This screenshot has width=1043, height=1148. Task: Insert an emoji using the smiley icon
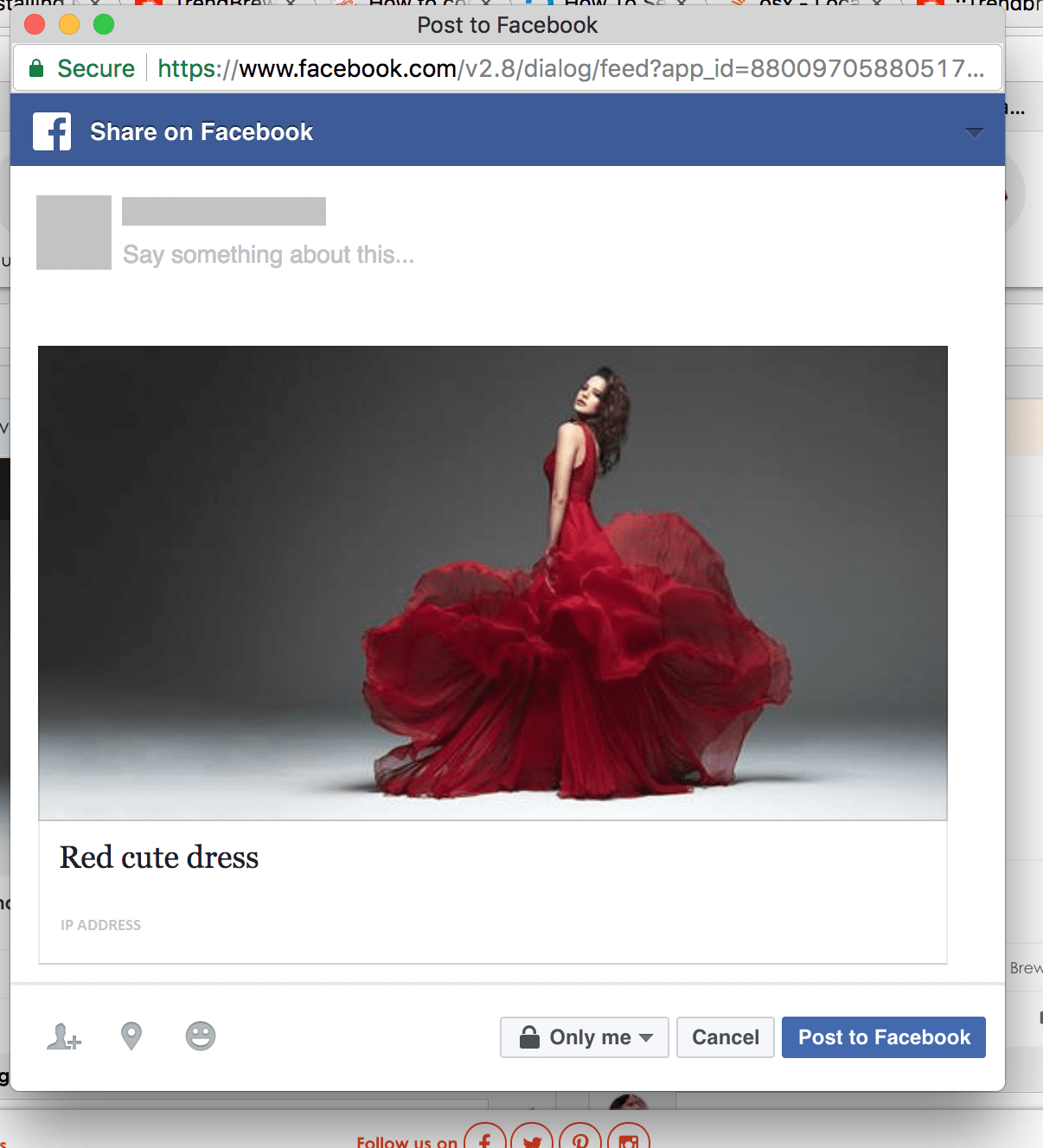202,1036
